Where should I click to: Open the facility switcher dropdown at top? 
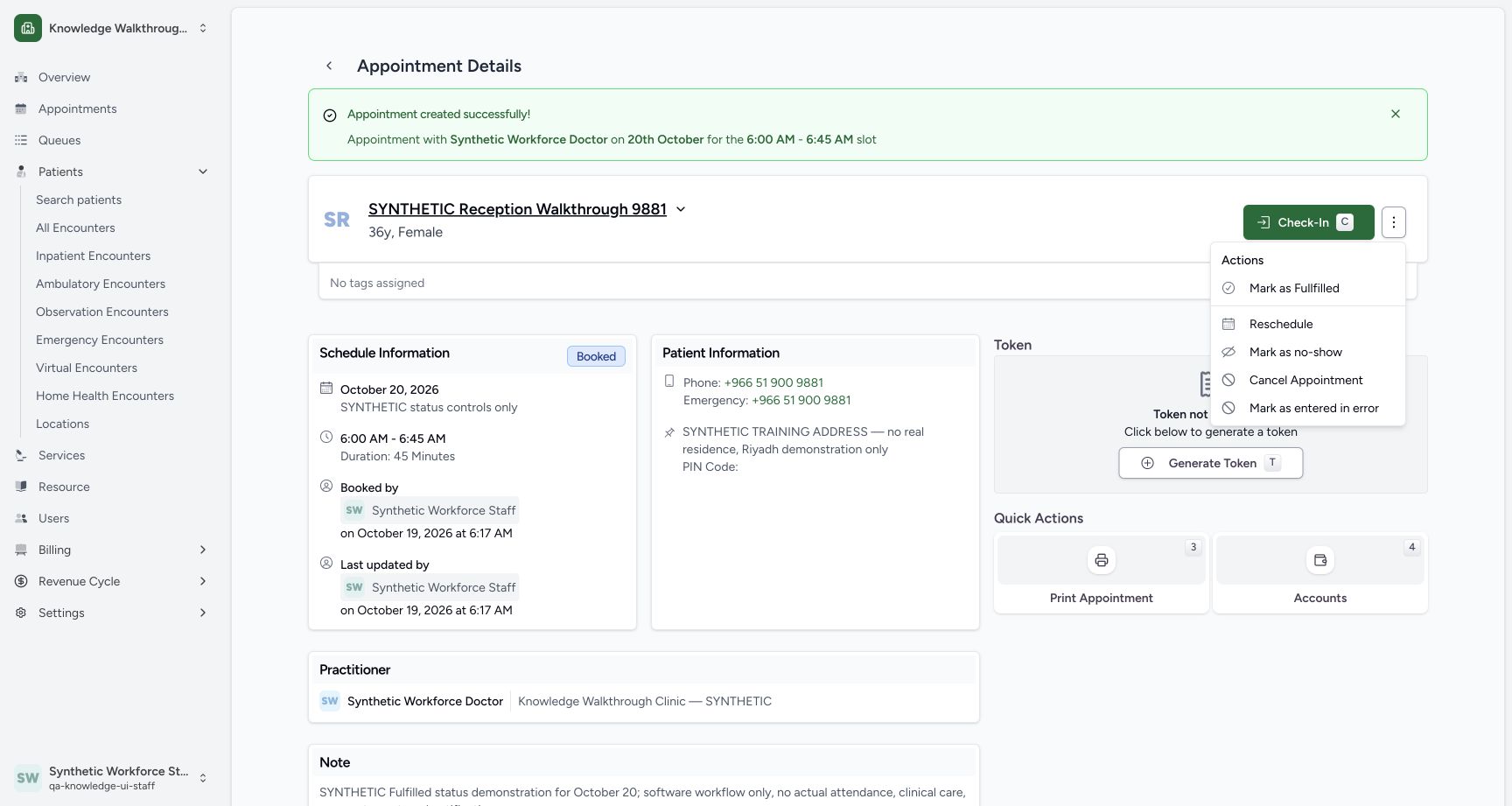[203, 28]
